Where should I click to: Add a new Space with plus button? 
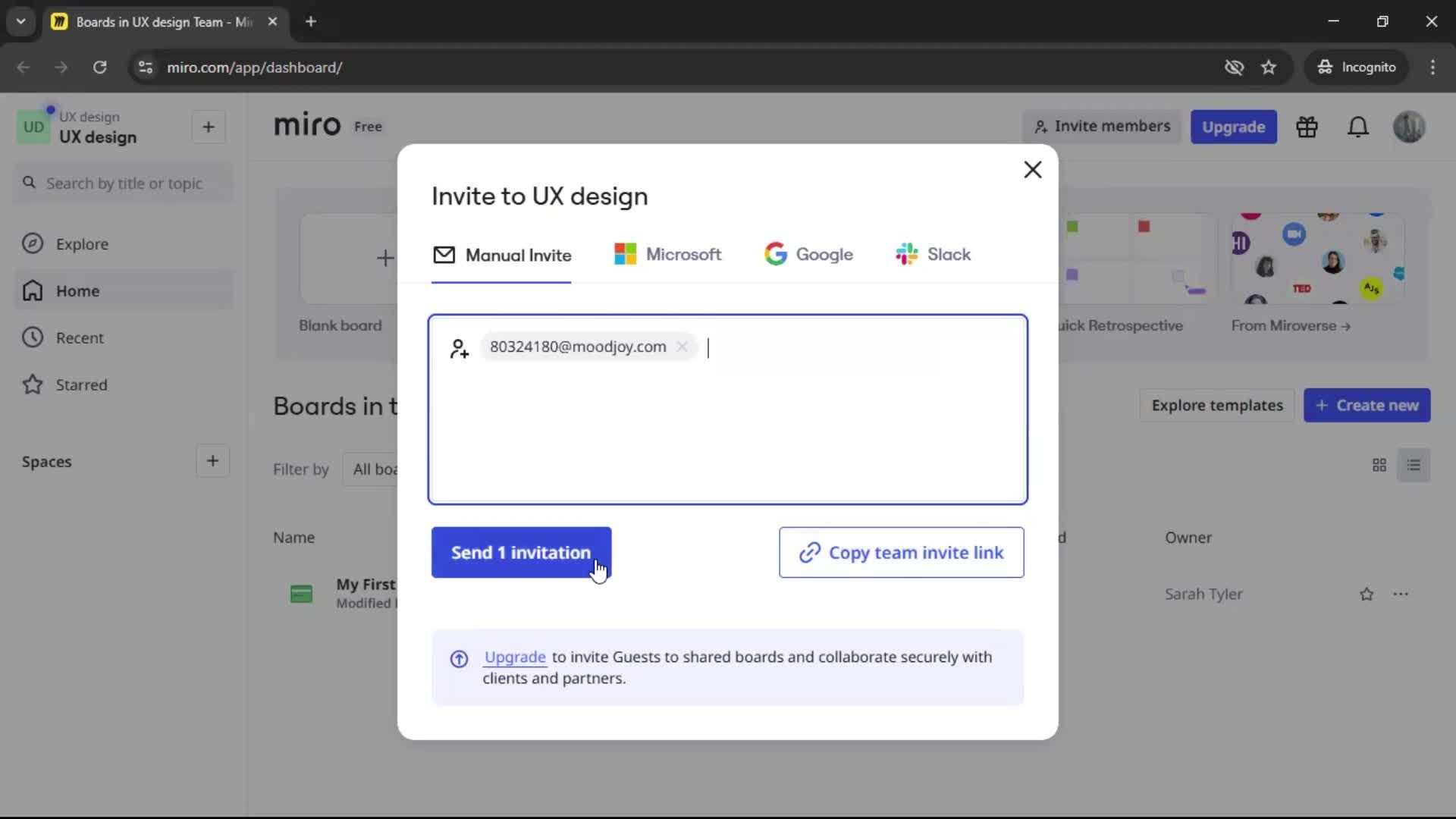tap(212, 461)
